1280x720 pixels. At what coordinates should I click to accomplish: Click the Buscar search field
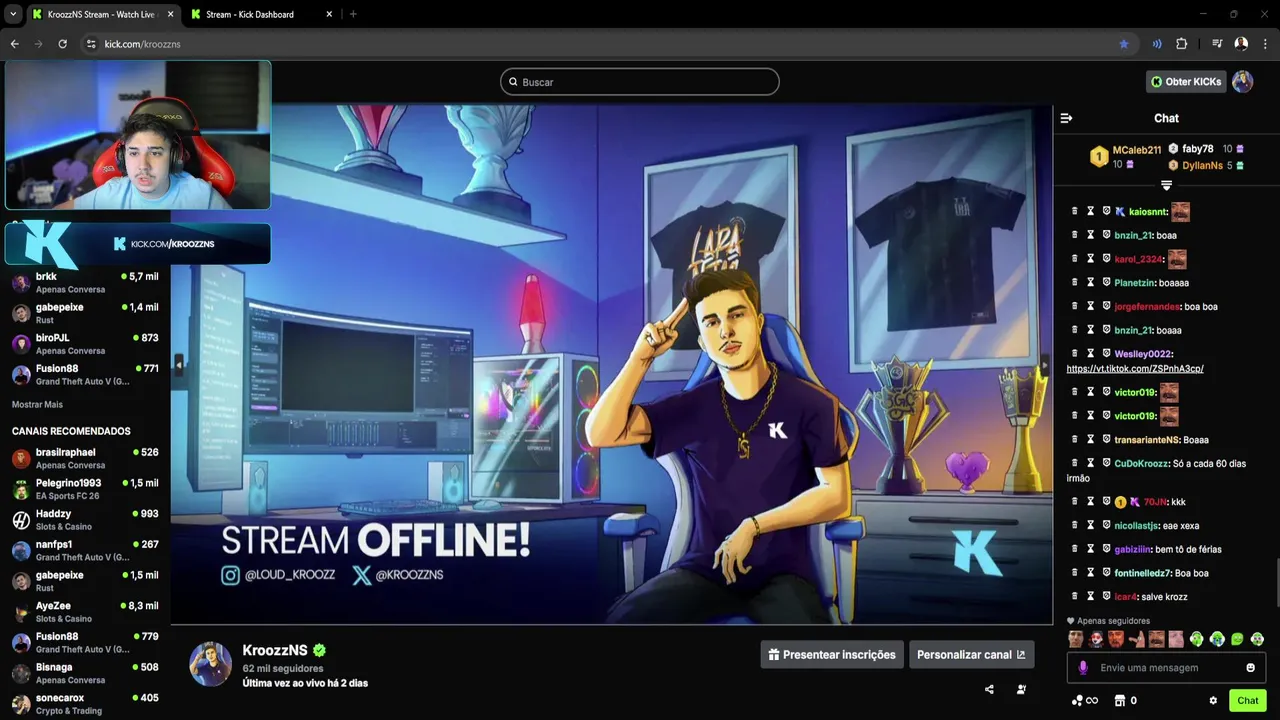pos(640,82)
